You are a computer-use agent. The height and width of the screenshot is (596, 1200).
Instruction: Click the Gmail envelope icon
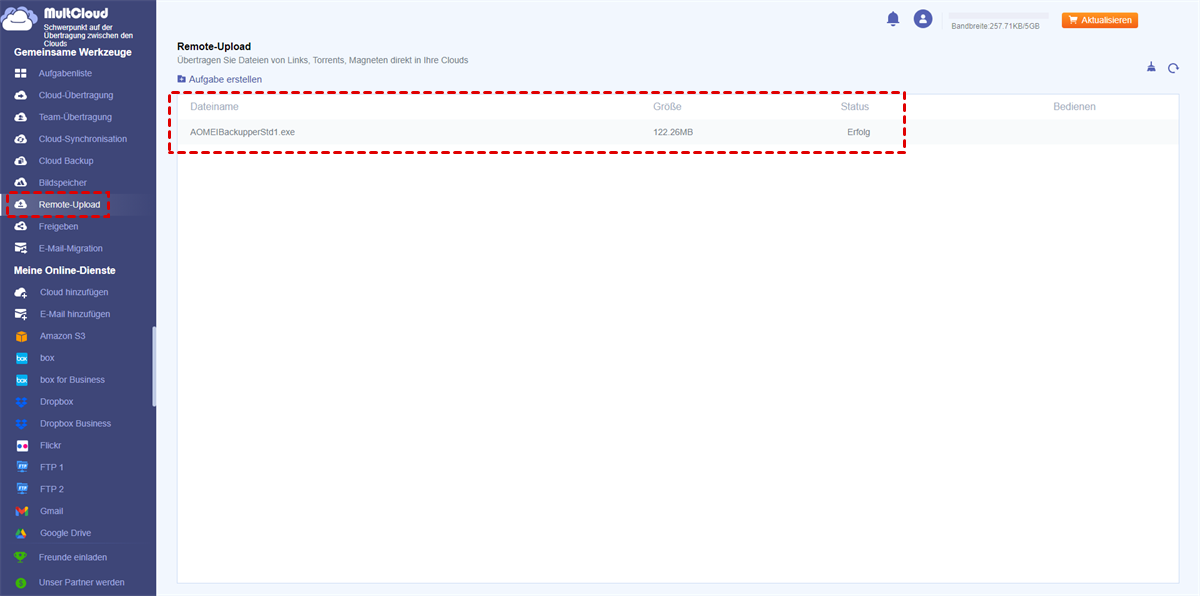pos(21,511)
